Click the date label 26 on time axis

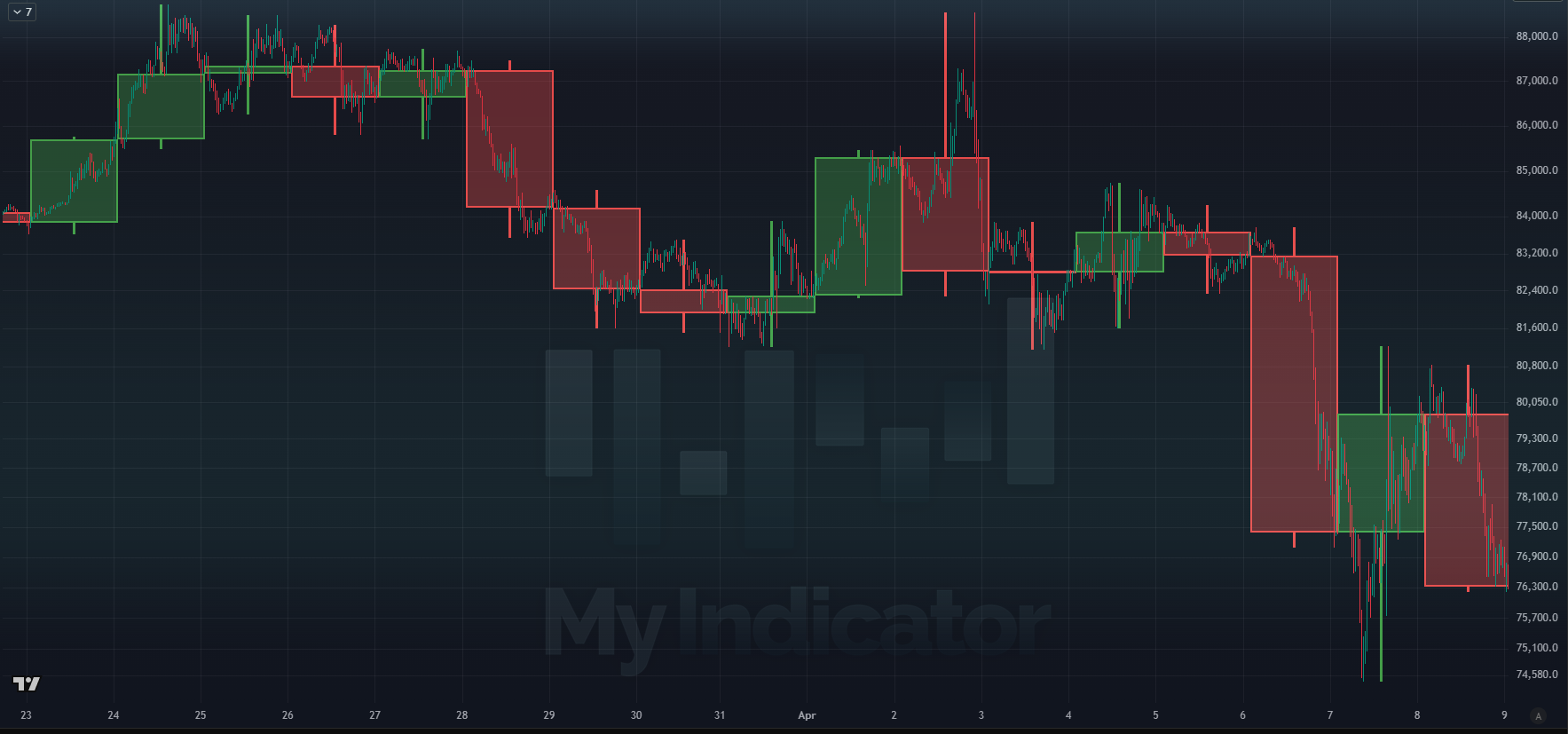(x=288, y=715)
